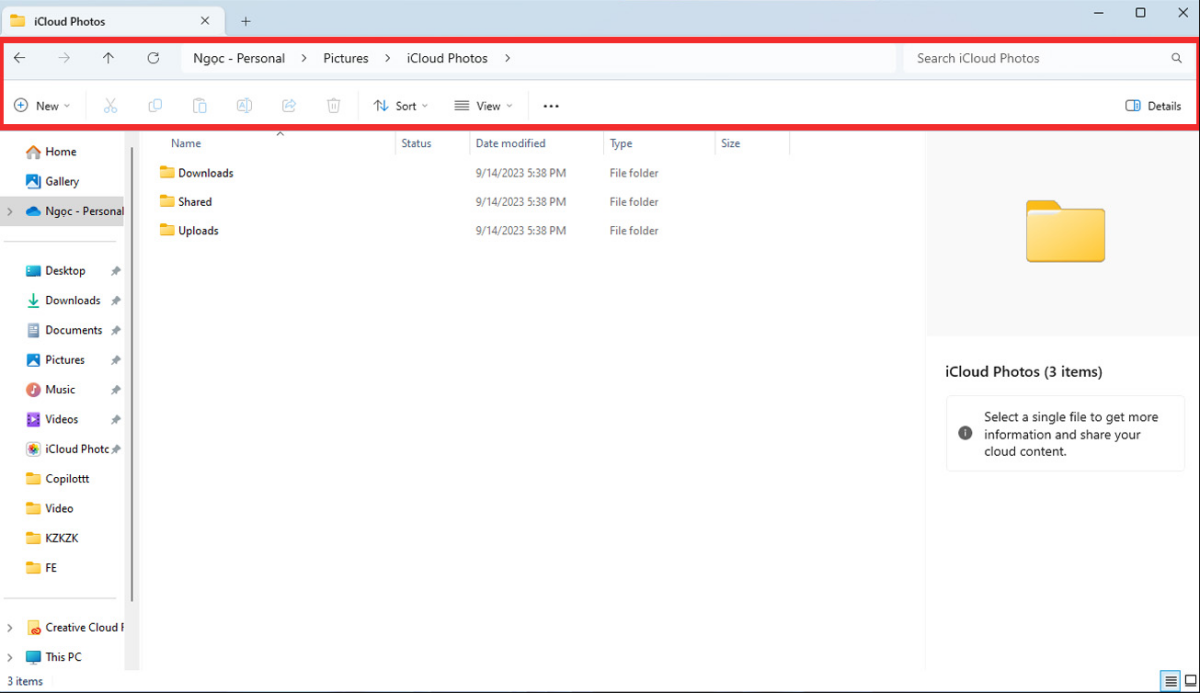Open the New item button
This screenshot has width=1200, height=693.
pos(42,106)
